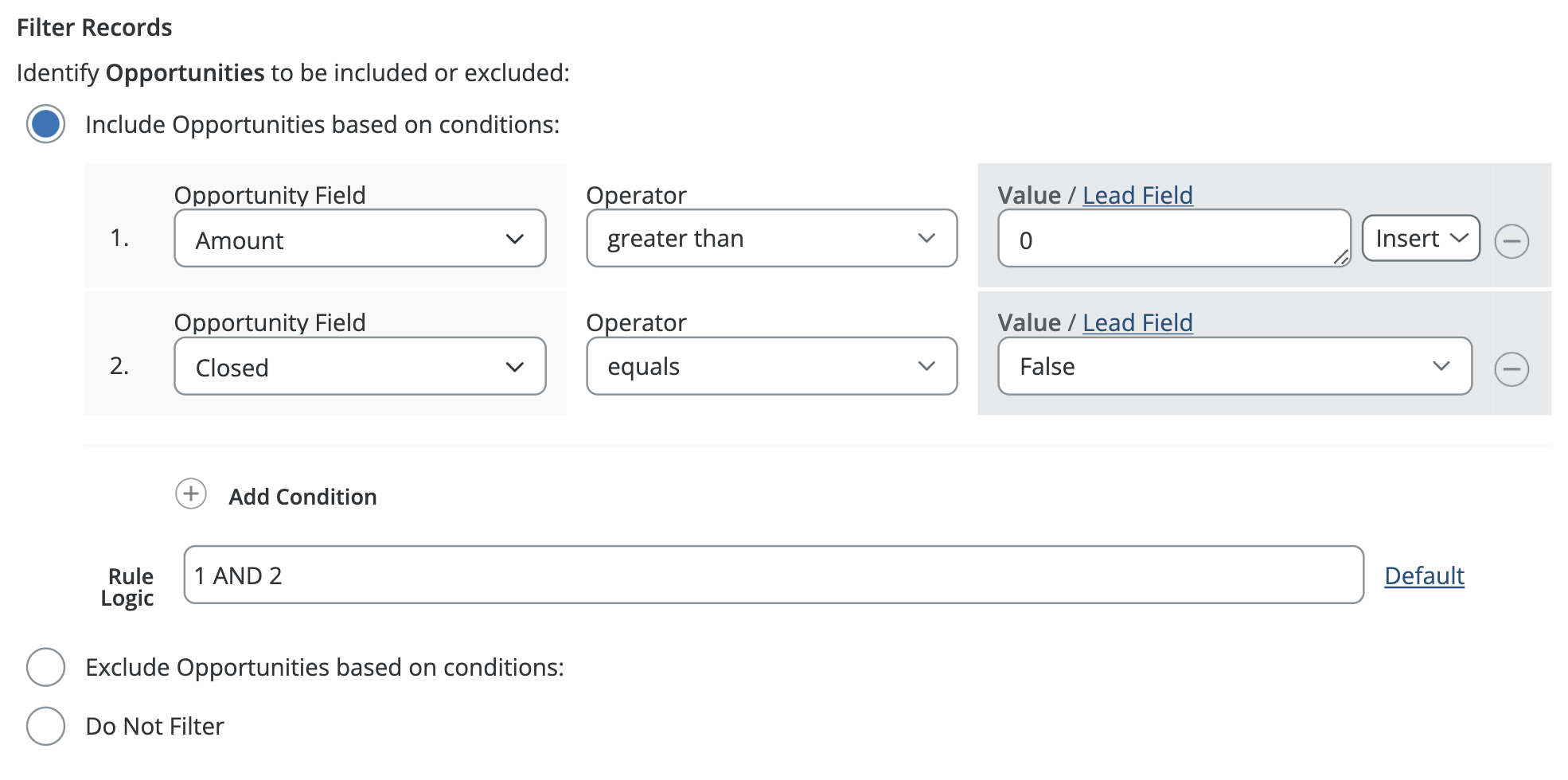
Task: Click the Exclude Opportunities label text
Action: click(325, 667)
